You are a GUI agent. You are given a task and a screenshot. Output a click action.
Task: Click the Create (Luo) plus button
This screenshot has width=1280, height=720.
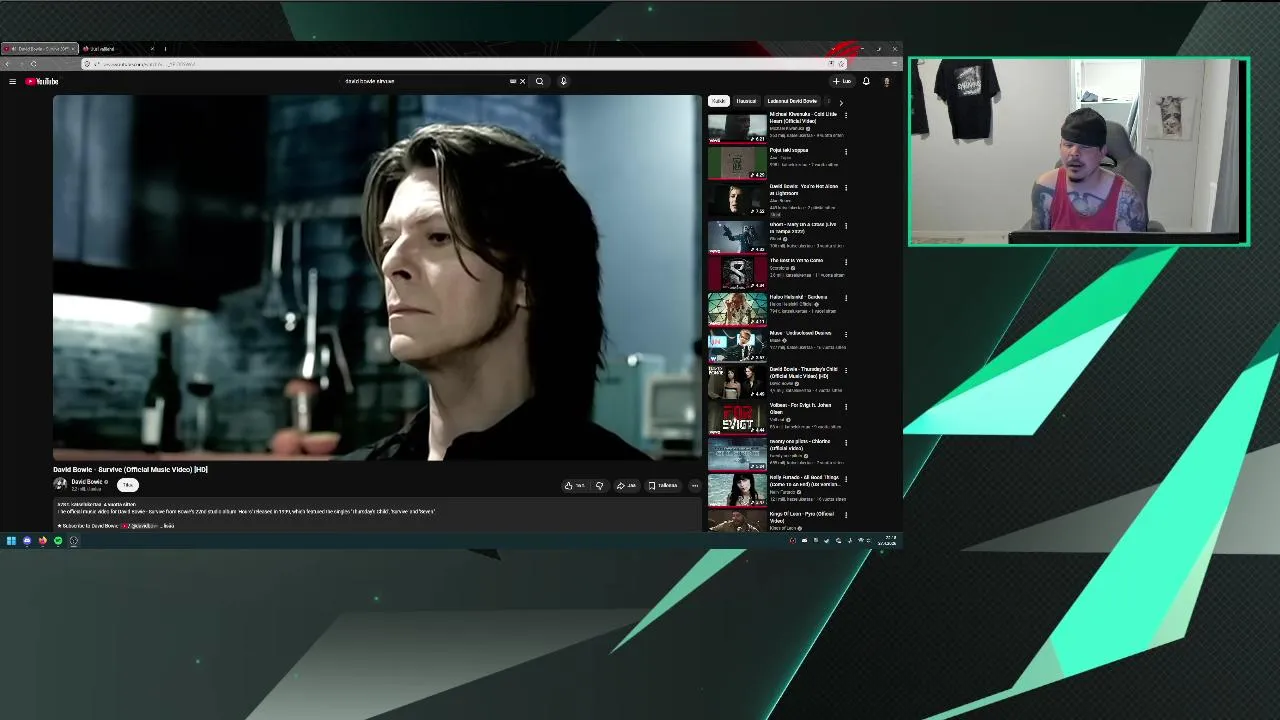tap(841, 81)
